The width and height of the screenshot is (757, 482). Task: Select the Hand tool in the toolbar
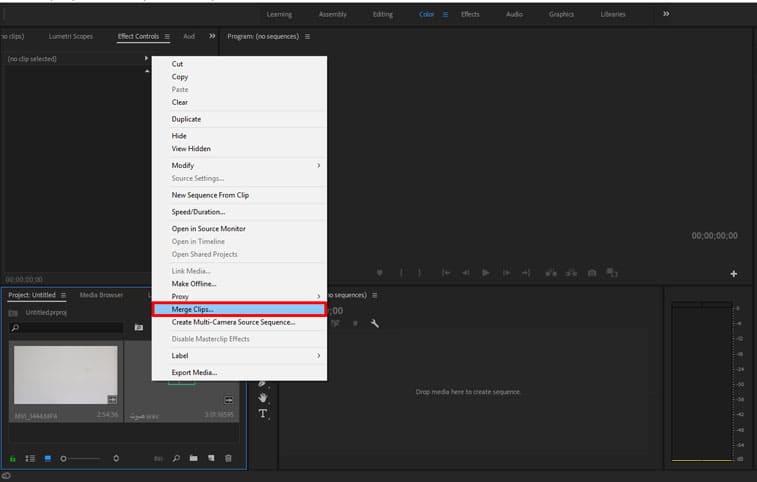263,397
